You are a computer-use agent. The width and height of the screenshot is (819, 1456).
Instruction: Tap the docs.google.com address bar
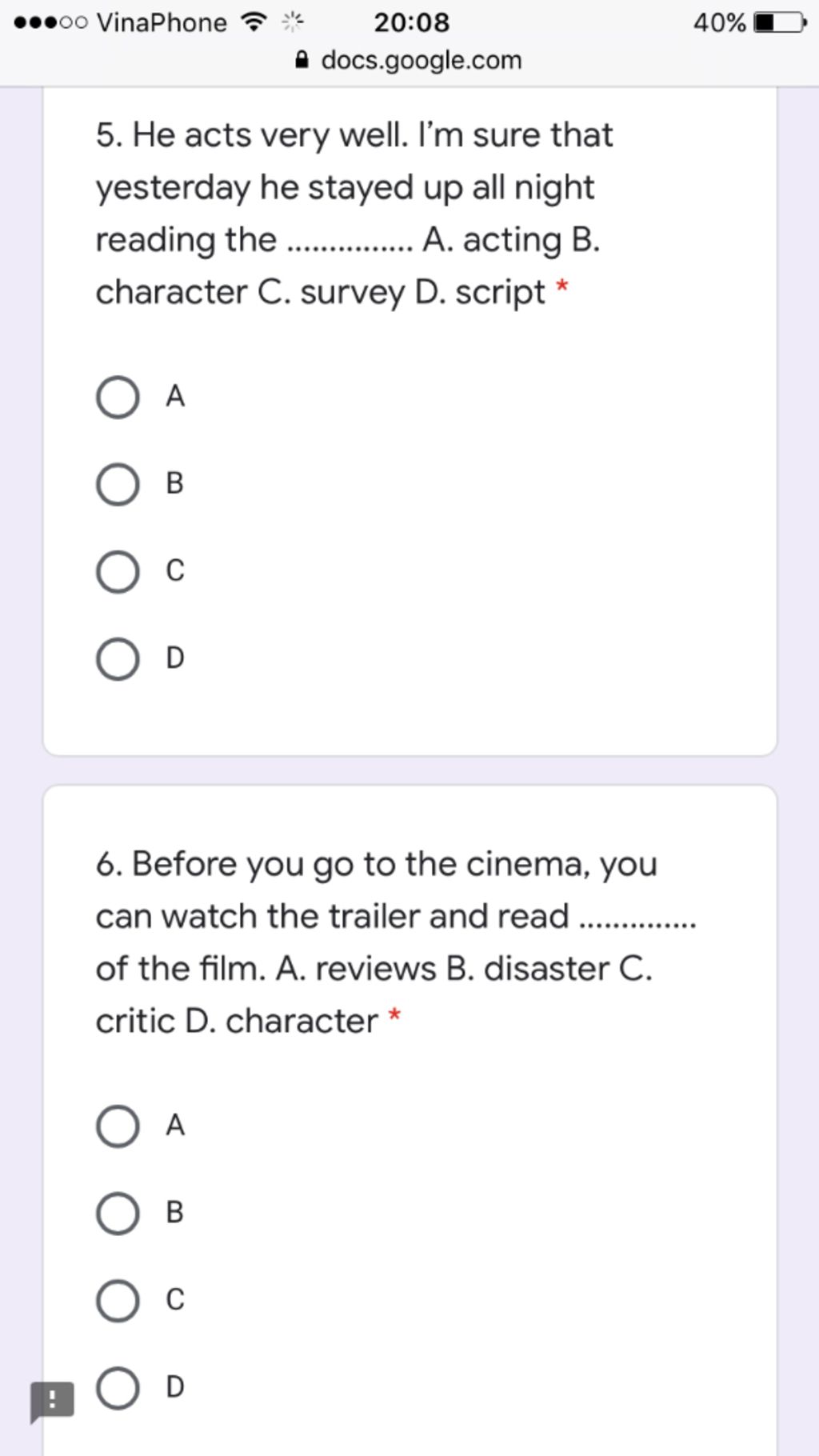click(409, 60)
